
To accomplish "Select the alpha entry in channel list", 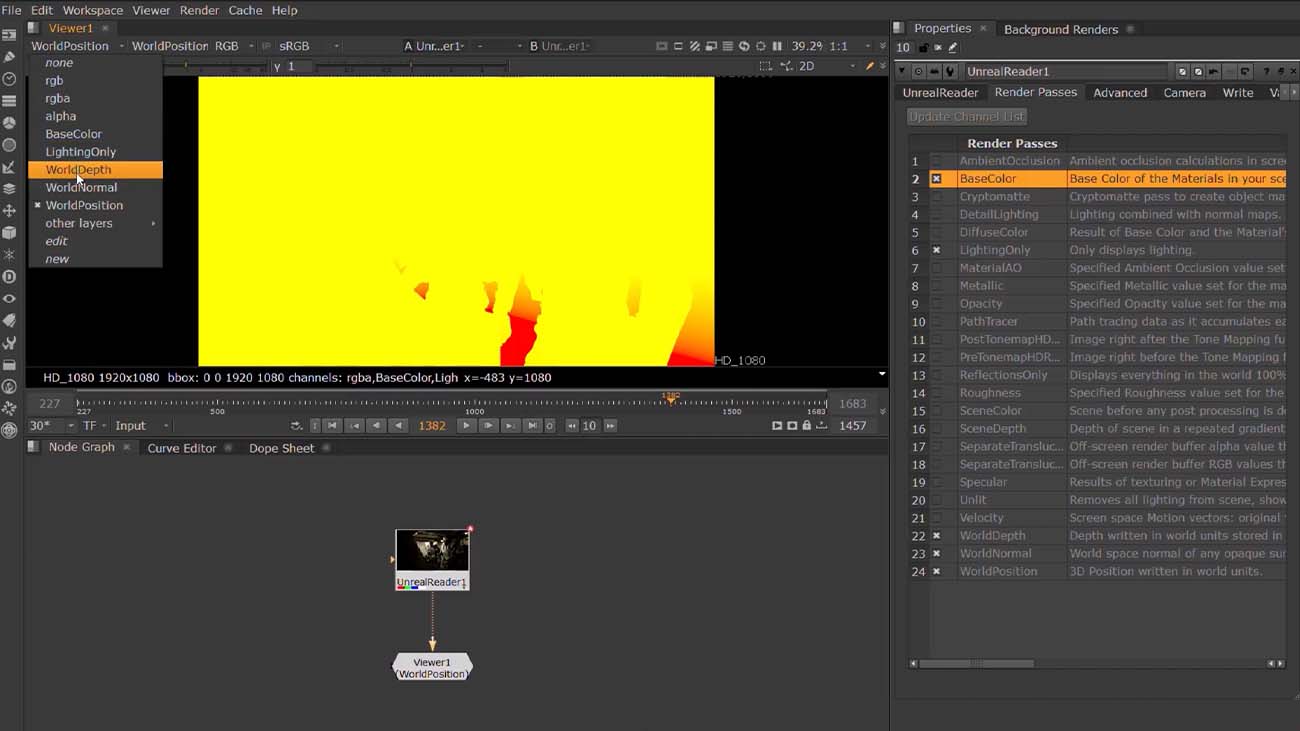I will [95, 116].
